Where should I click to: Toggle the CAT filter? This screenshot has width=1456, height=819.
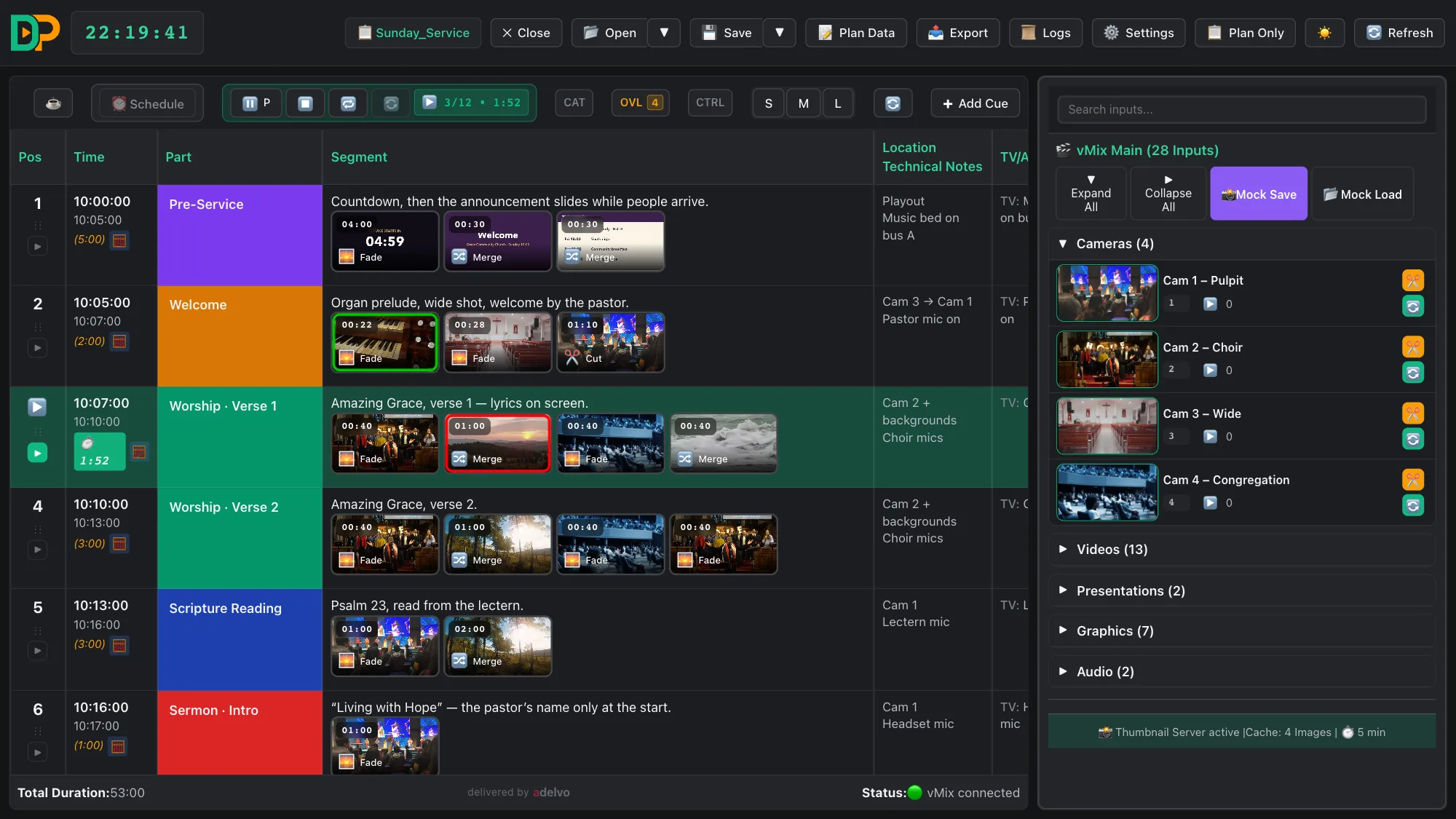(574, 103)
